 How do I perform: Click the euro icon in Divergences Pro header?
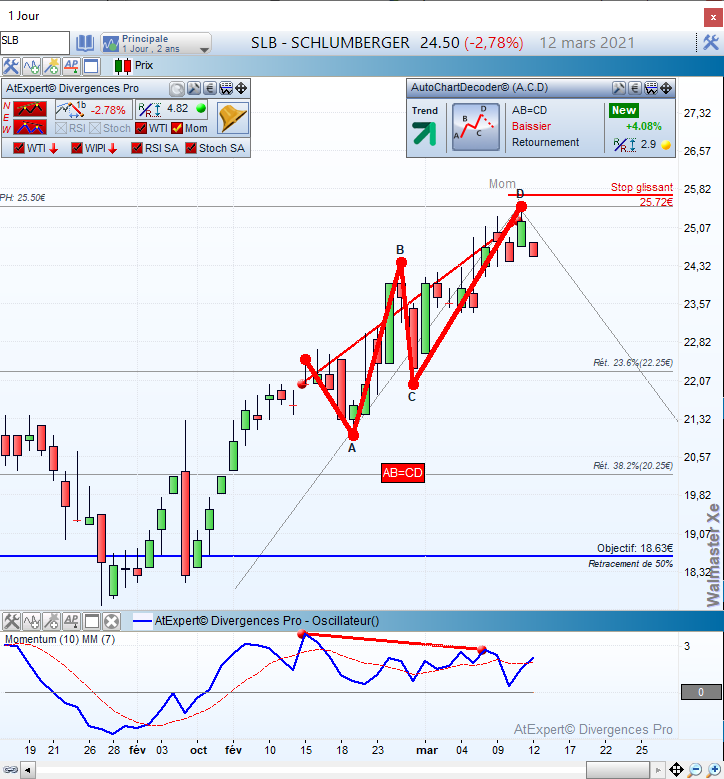coord(210,89)
